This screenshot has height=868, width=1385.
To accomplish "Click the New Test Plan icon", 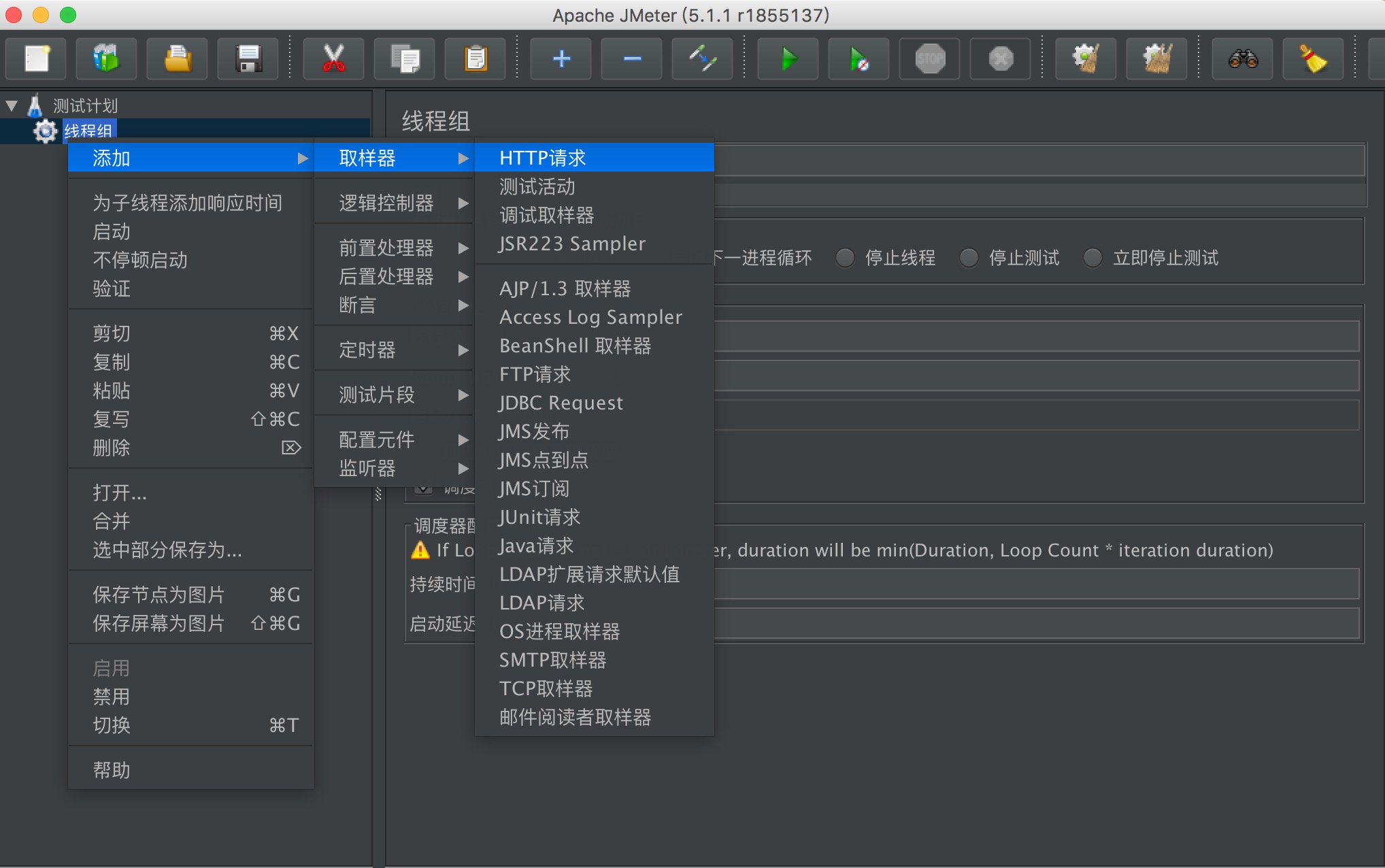I will coord(36,58).
